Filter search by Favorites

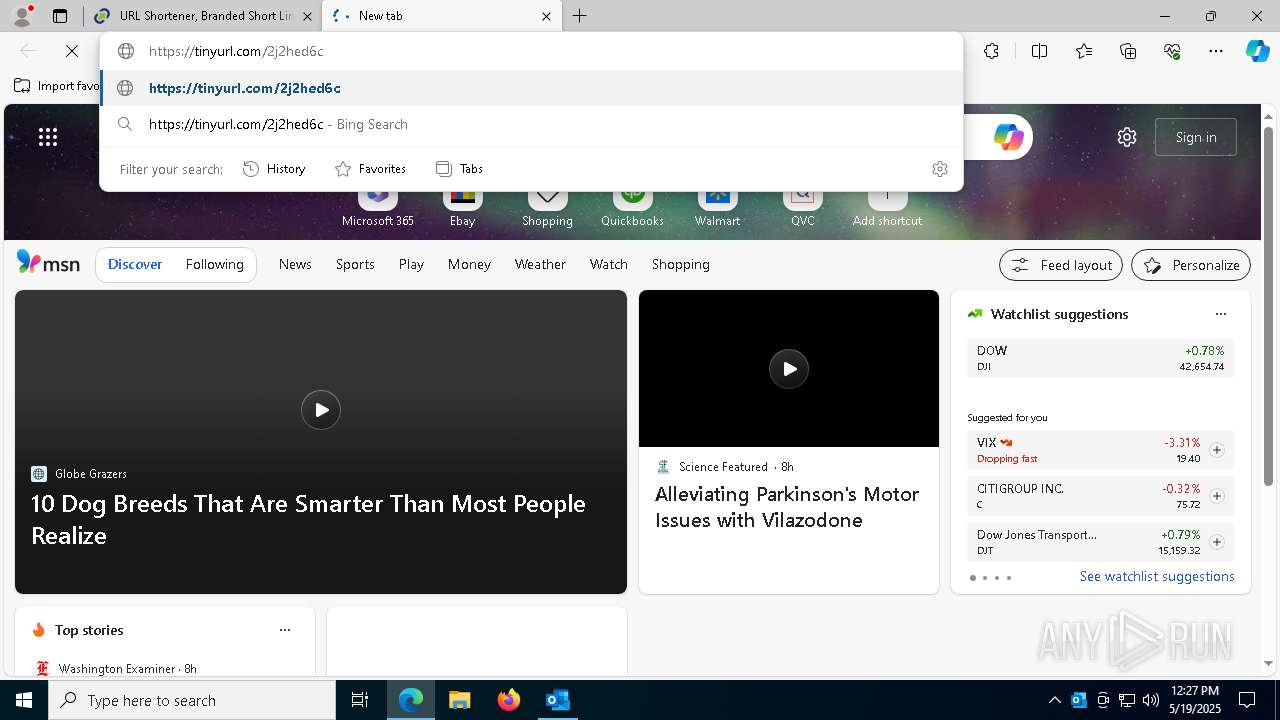[x=371, y=169]
